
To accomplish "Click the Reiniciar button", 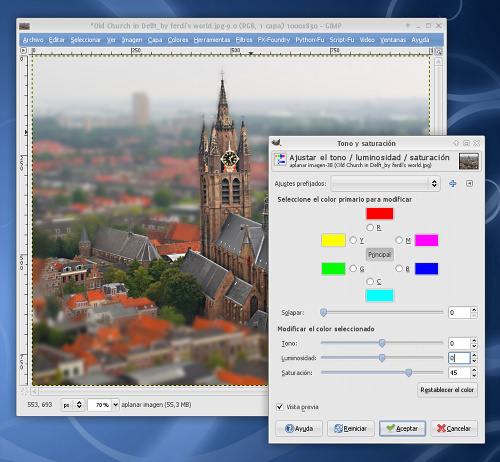I will (351, 428).
